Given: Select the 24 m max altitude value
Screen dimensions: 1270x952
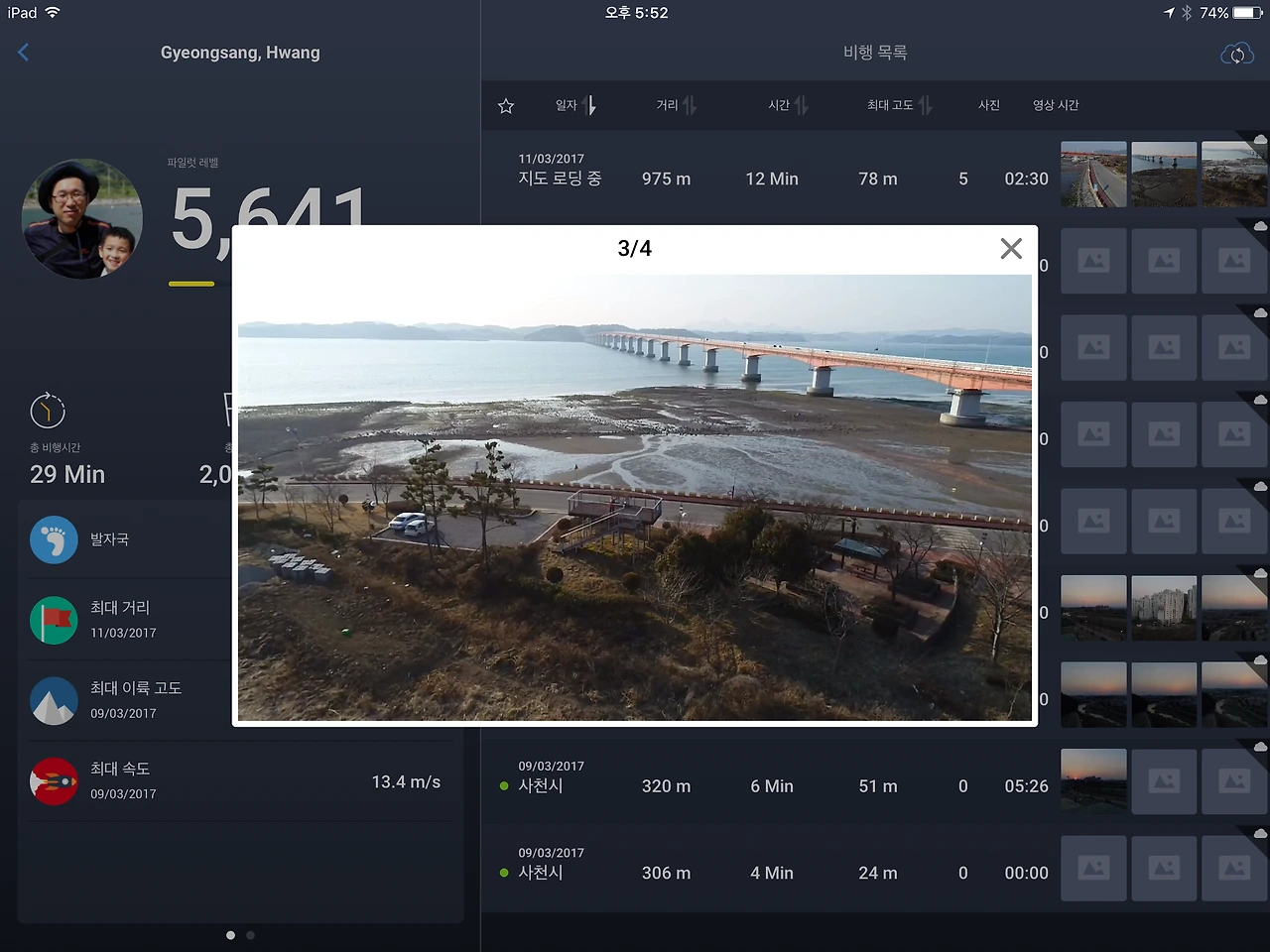Looking at the screenshot, I should coord(878,873).
